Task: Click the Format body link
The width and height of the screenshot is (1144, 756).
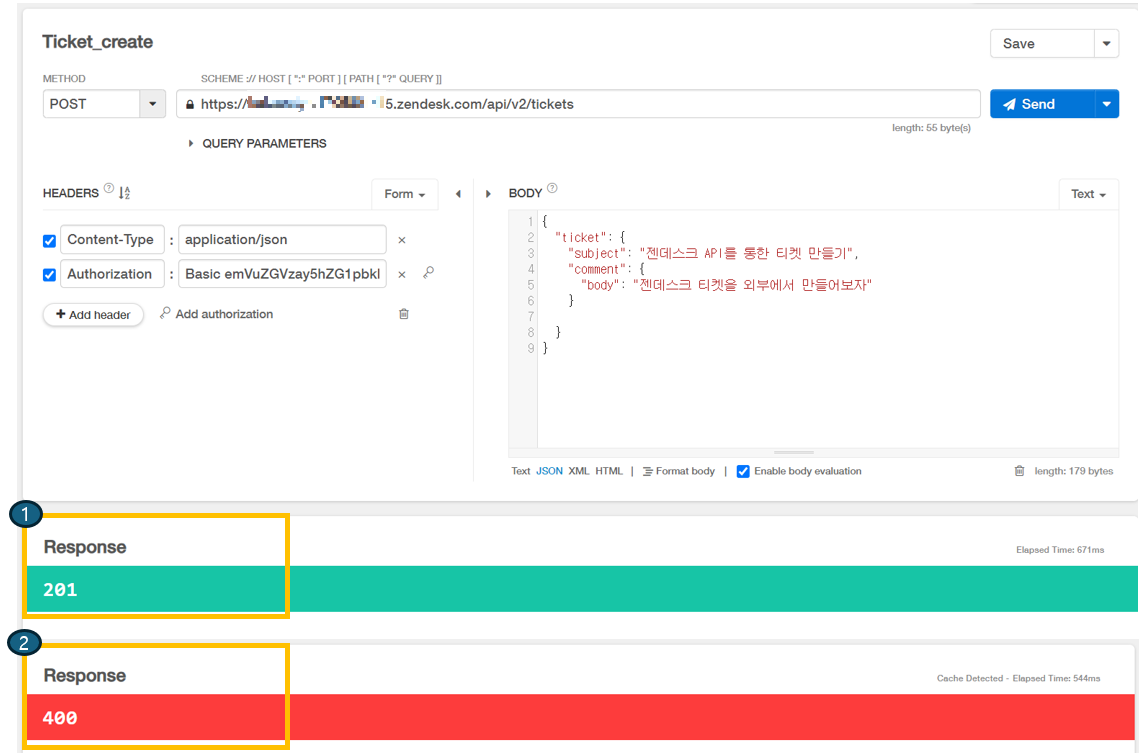Action: point(679,471)
